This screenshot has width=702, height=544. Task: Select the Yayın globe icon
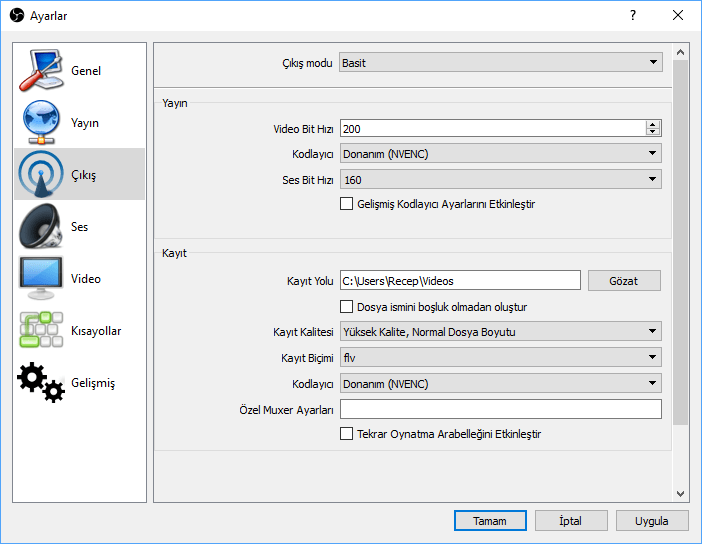42,123
